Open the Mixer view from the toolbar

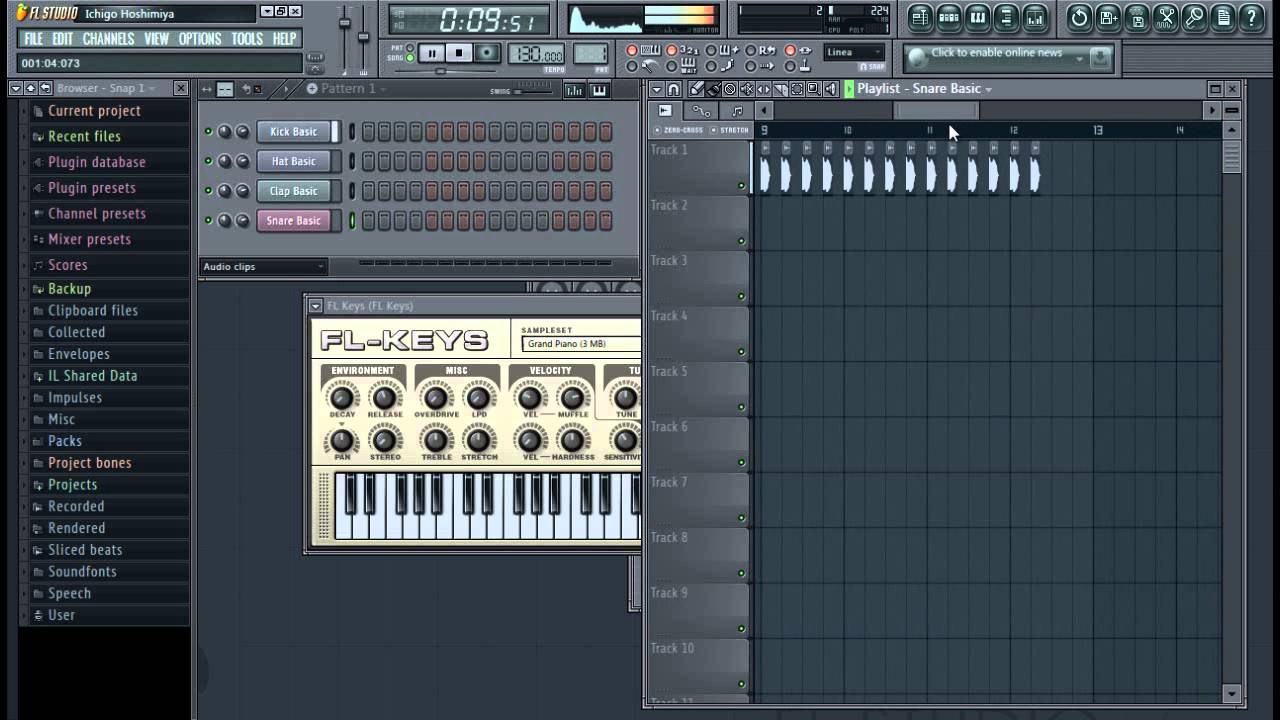pyautogui.click(x=1035, y=17)
